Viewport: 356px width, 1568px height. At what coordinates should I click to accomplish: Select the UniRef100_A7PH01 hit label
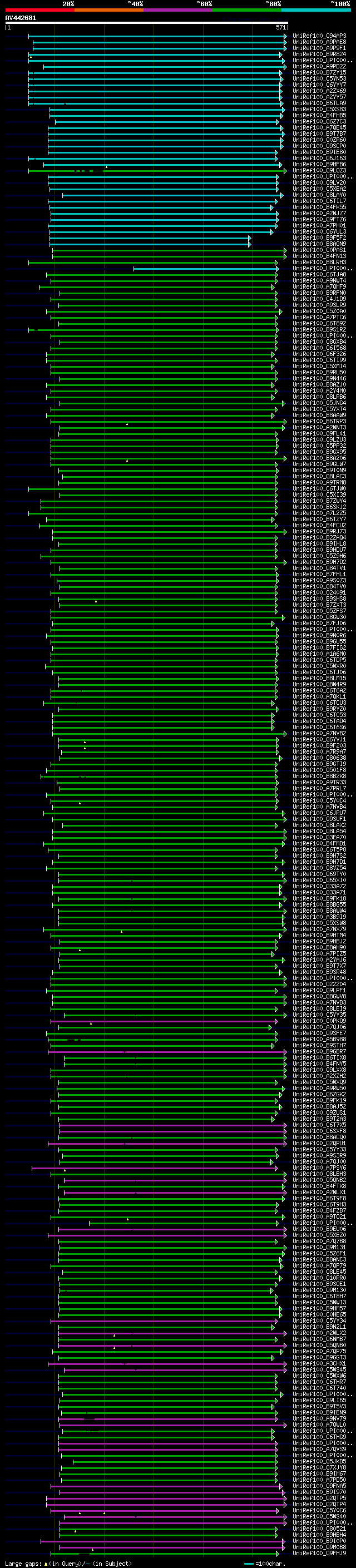(319, 226)
